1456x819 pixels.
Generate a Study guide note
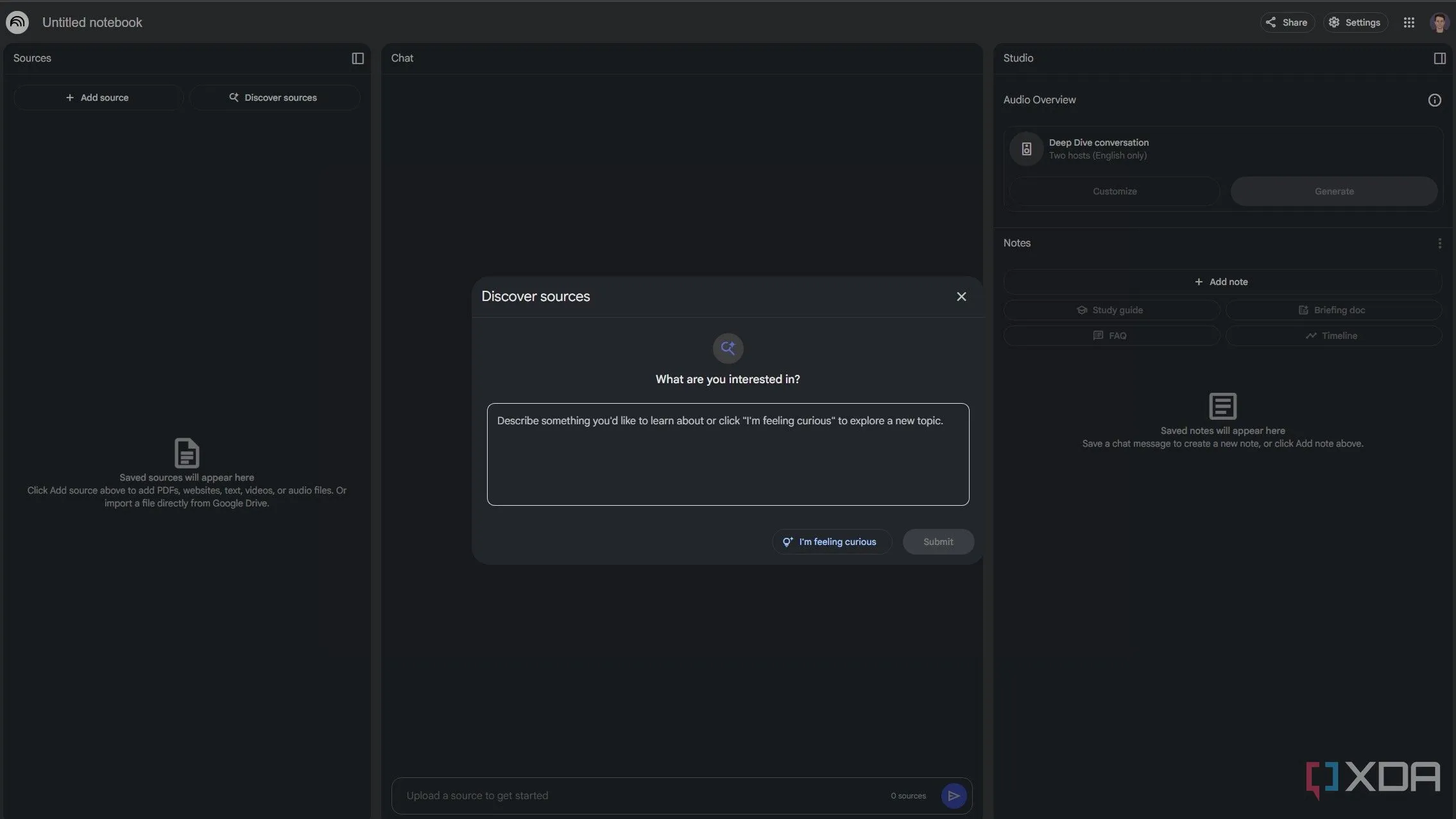pos(1111,310)
